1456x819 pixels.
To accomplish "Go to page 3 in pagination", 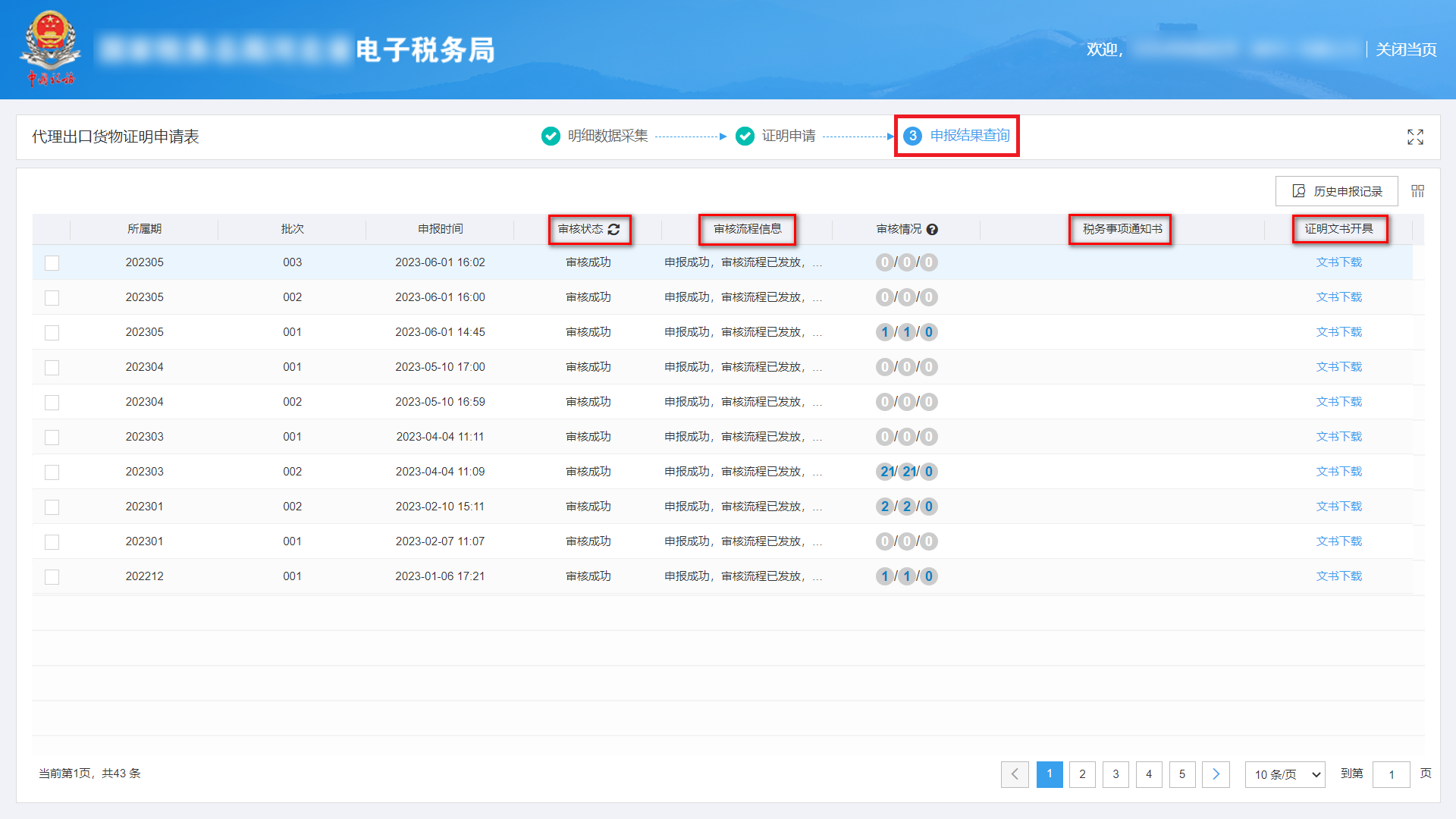I will tap(1116, 774).
